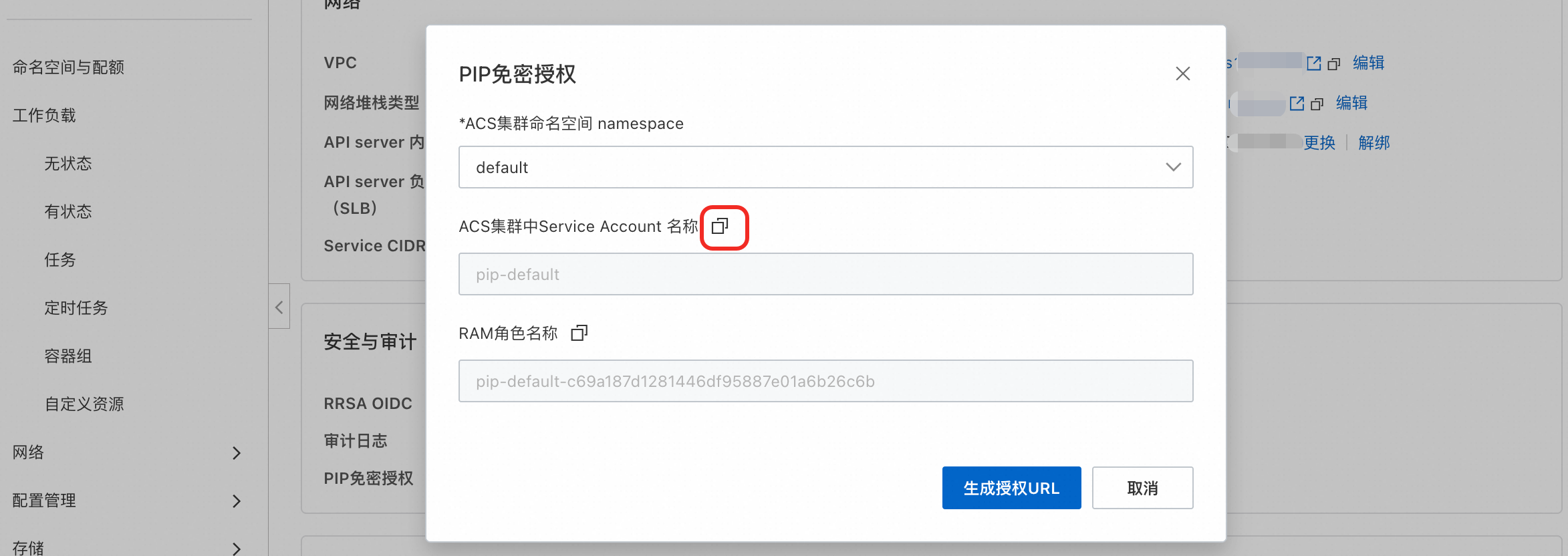This screenshot has width=1568, height=556.
Task: Collapse the left sidebar panel
Action: [279, 307]
